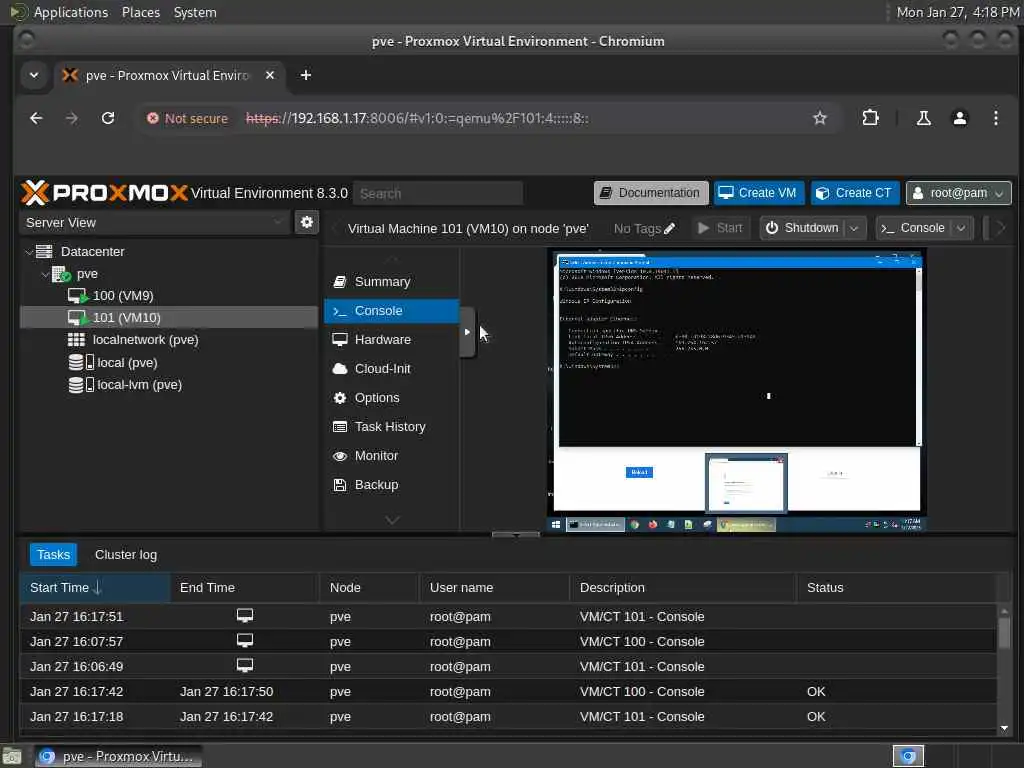Open Task History for the VM
The image size is (1024, 768).
coord(391,426)
